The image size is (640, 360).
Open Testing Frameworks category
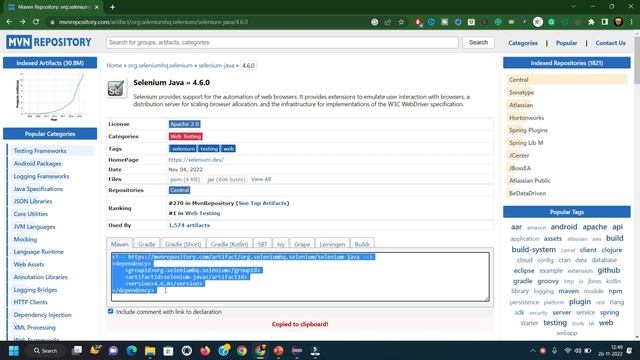pos(40,151)
